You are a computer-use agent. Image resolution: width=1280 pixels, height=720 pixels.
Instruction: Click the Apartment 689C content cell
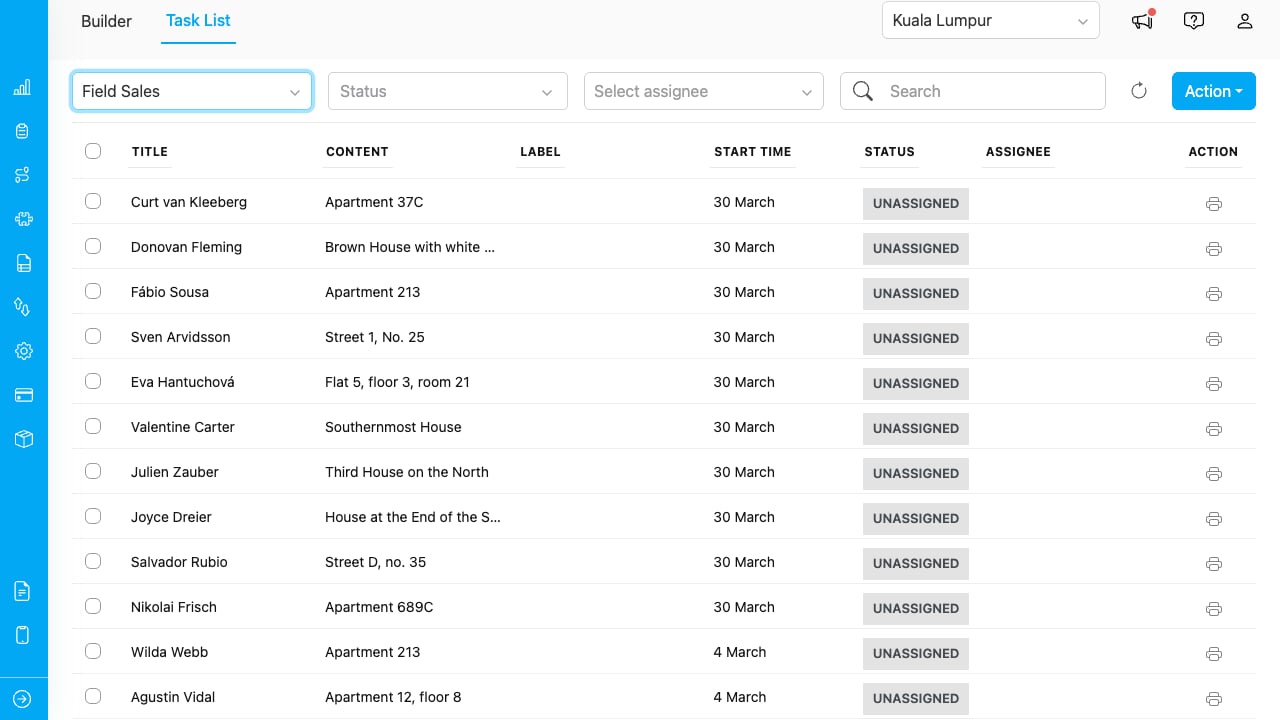[x=379, y=607]
